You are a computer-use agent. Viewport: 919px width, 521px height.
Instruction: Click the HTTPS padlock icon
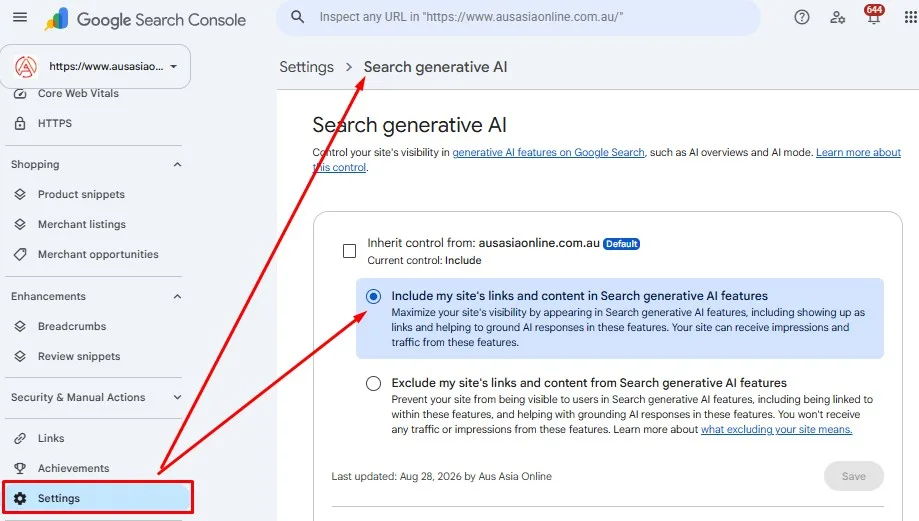[x=20, y=123]
